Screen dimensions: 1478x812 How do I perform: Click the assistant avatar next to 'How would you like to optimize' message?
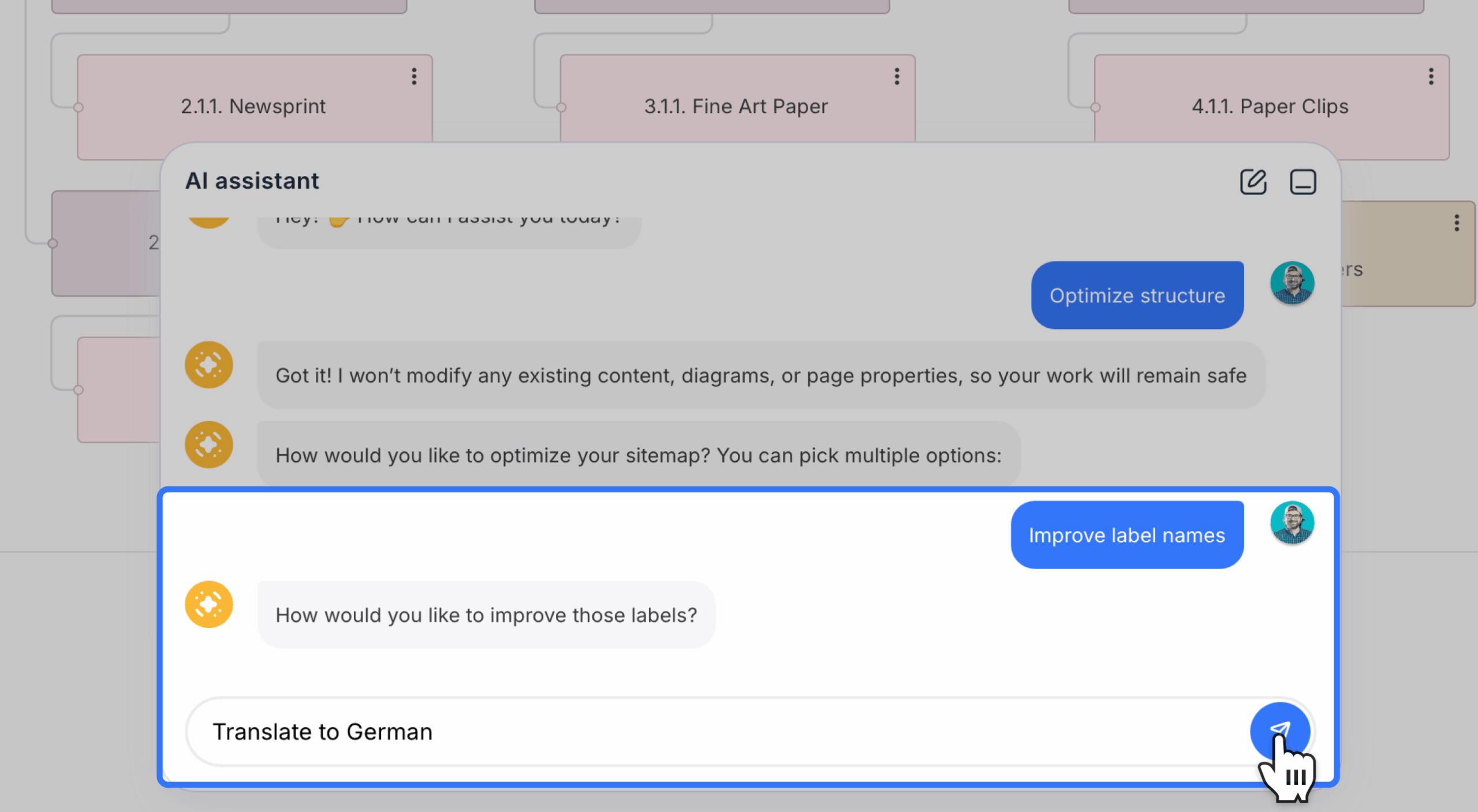(x=209, y=444)
